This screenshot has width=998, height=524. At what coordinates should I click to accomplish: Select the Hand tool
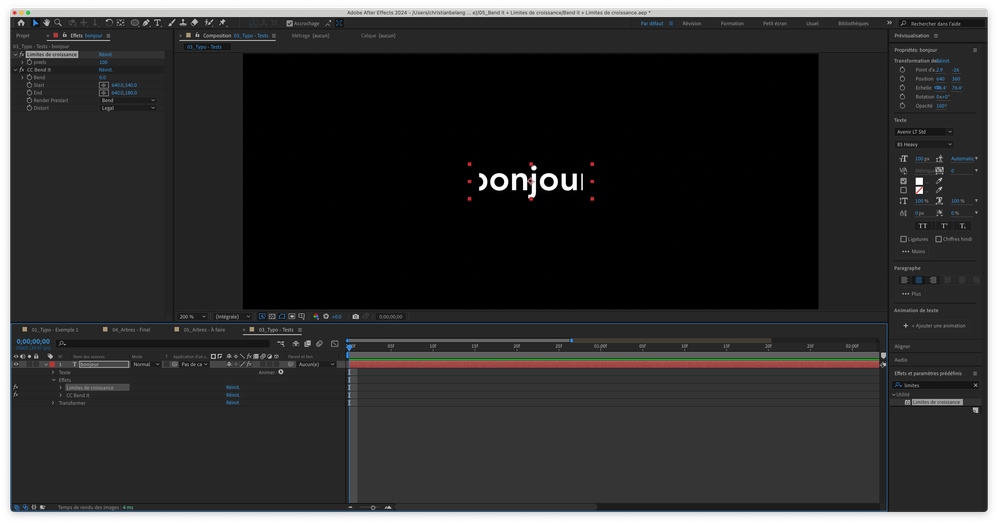46,23
